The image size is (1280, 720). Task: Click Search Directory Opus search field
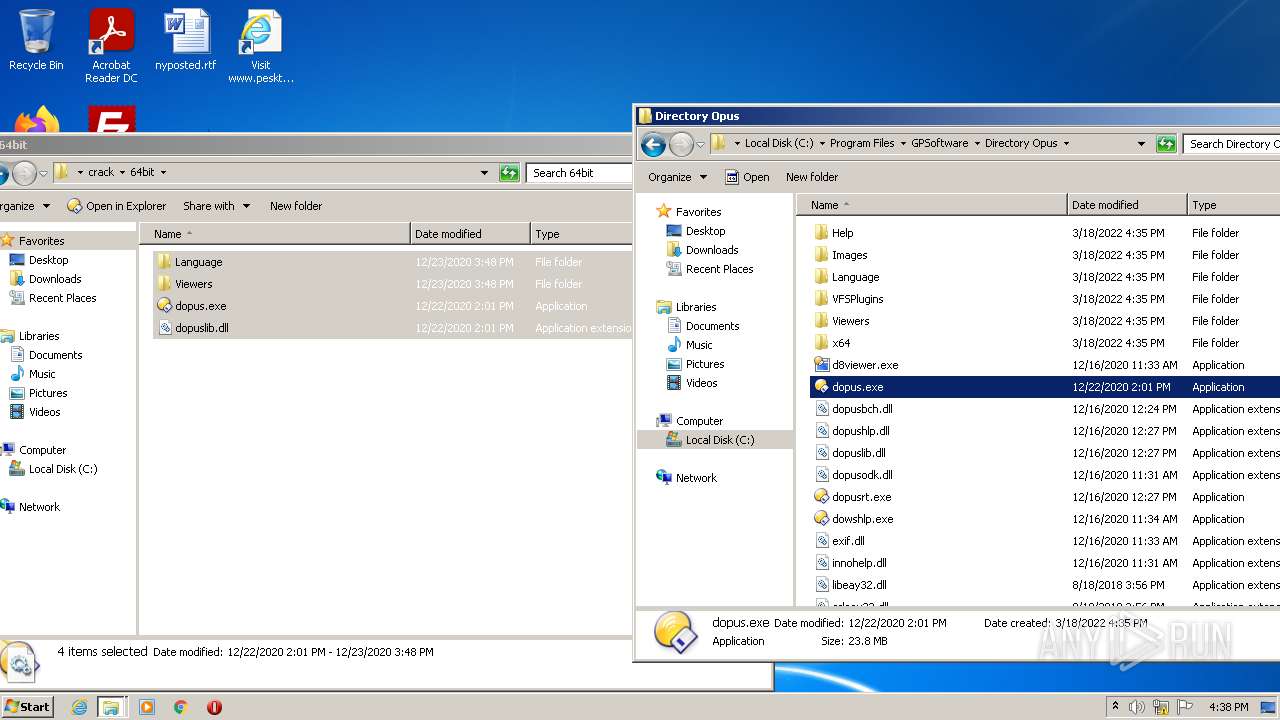click(x=1232, y=144)
